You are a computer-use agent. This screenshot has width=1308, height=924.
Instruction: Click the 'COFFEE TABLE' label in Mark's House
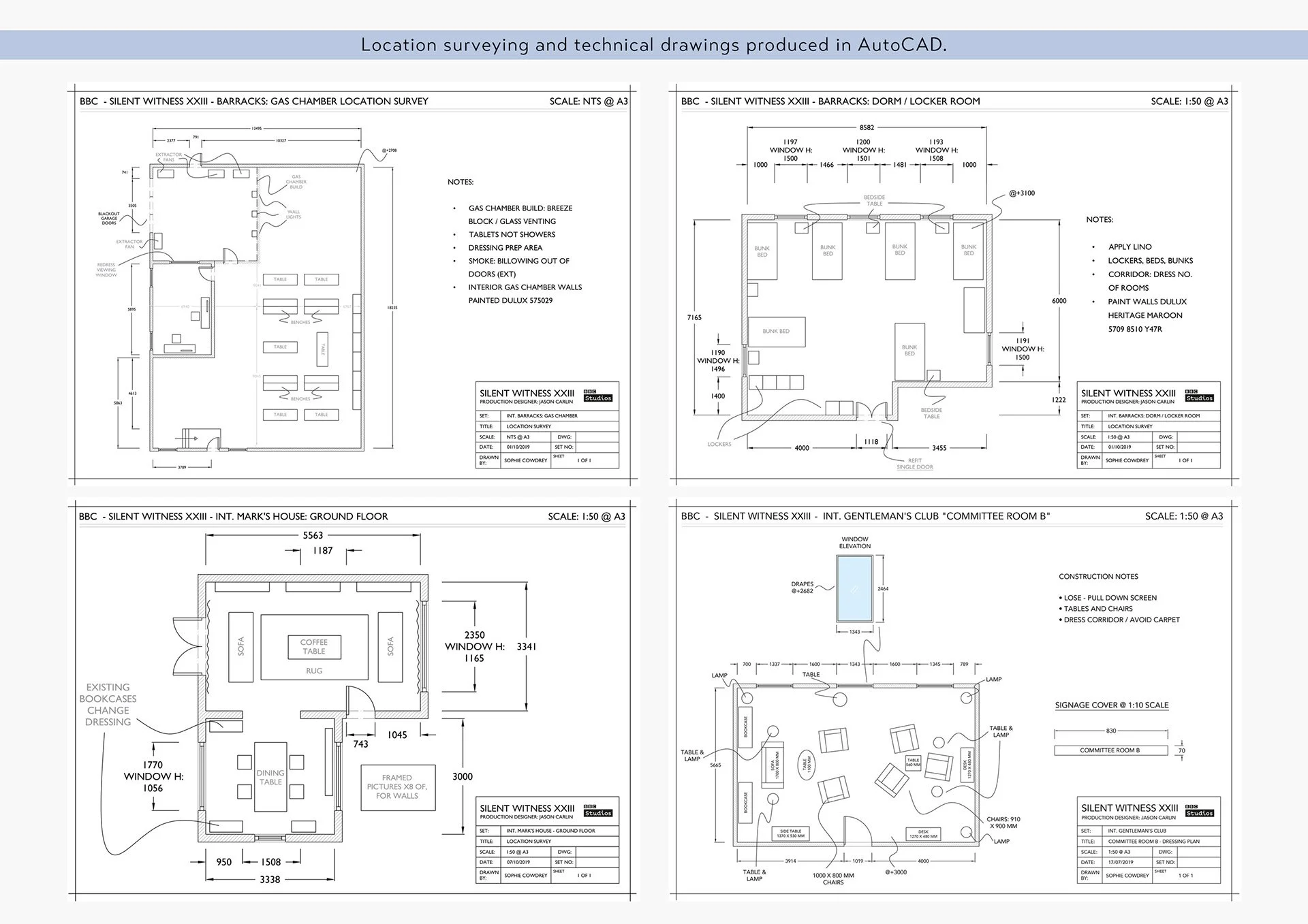(x=313, y=647)
